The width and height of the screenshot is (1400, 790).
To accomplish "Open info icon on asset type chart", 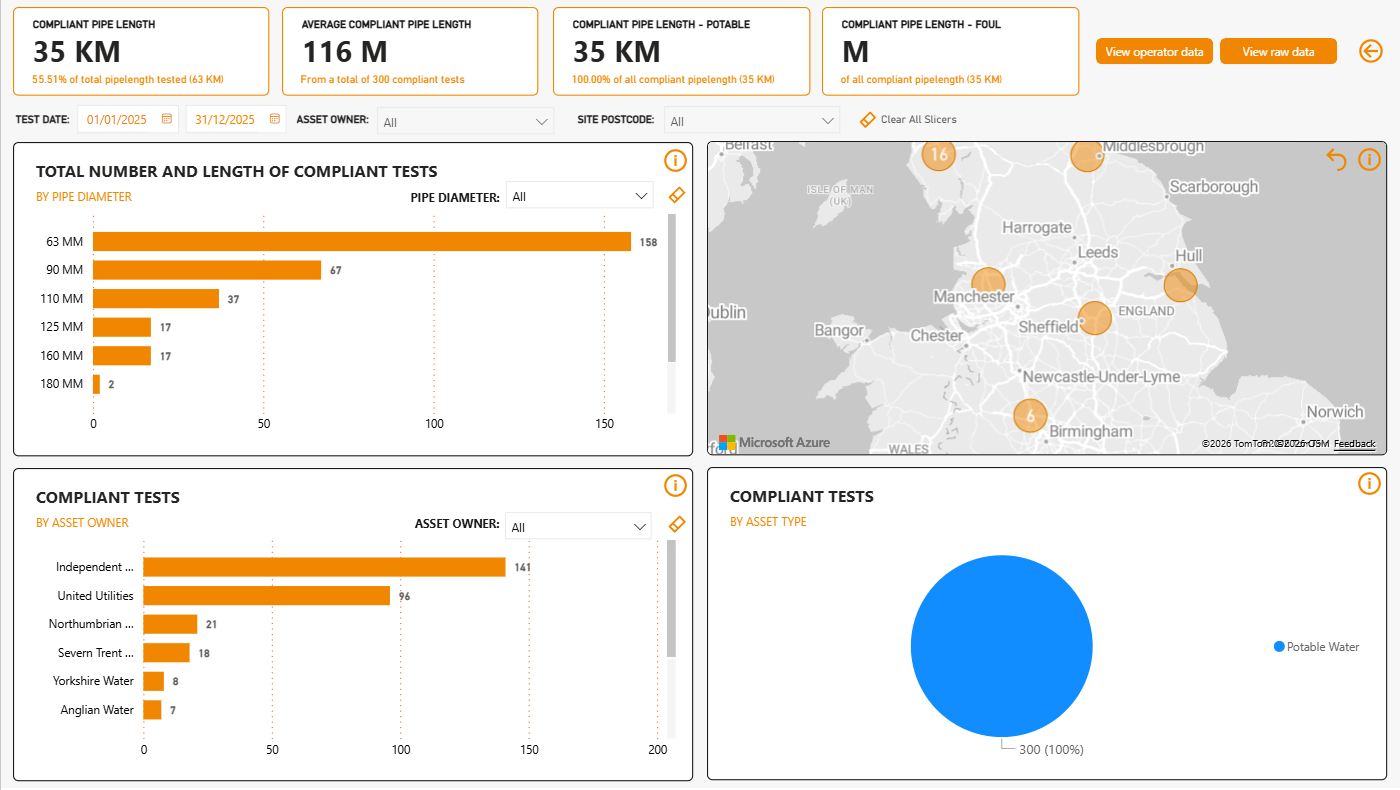I will click(x=1369, y=484).
